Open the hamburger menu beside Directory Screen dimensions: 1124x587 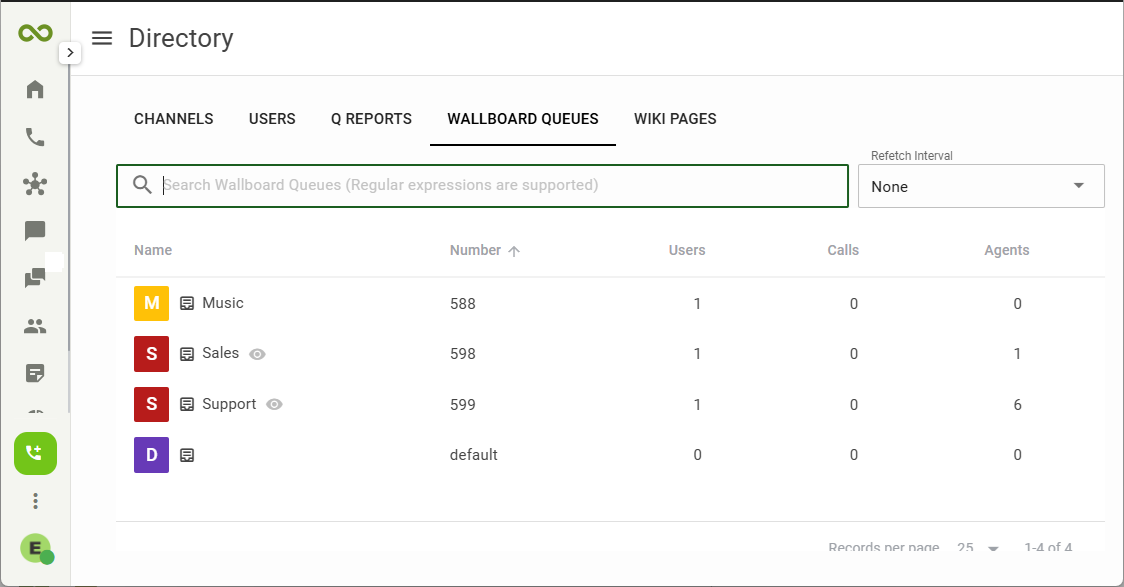pyautogui.click(x=103, y=38)
